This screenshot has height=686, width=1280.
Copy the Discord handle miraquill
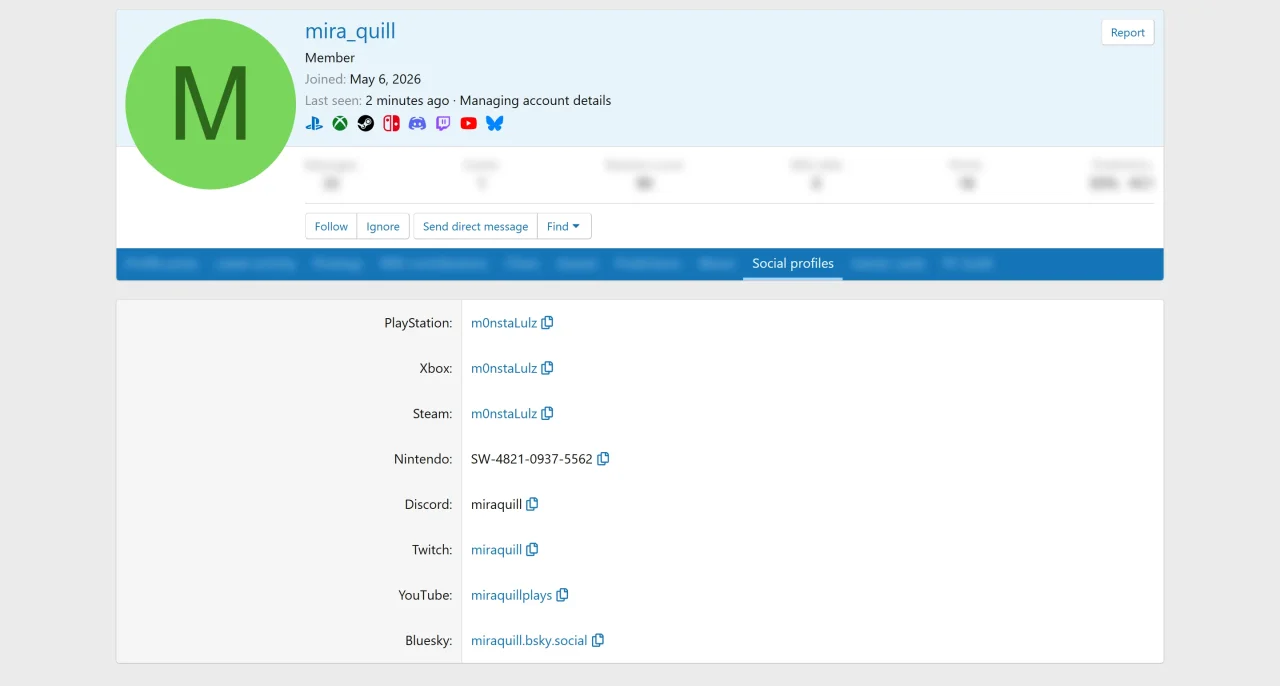point(532,504)
